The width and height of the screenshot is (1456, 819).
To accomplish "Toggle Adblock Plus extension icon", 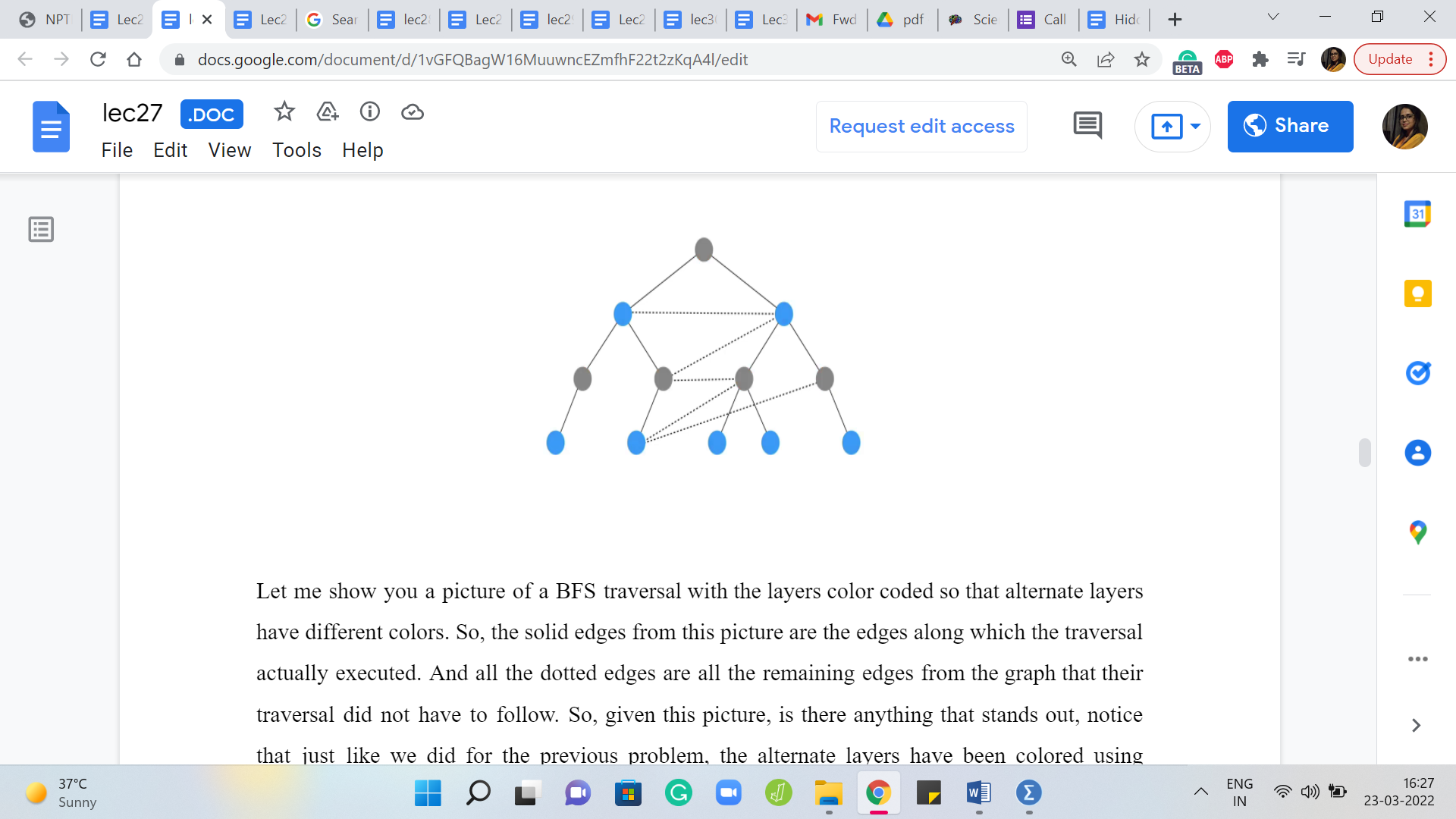I will [x=1224, y=59].
